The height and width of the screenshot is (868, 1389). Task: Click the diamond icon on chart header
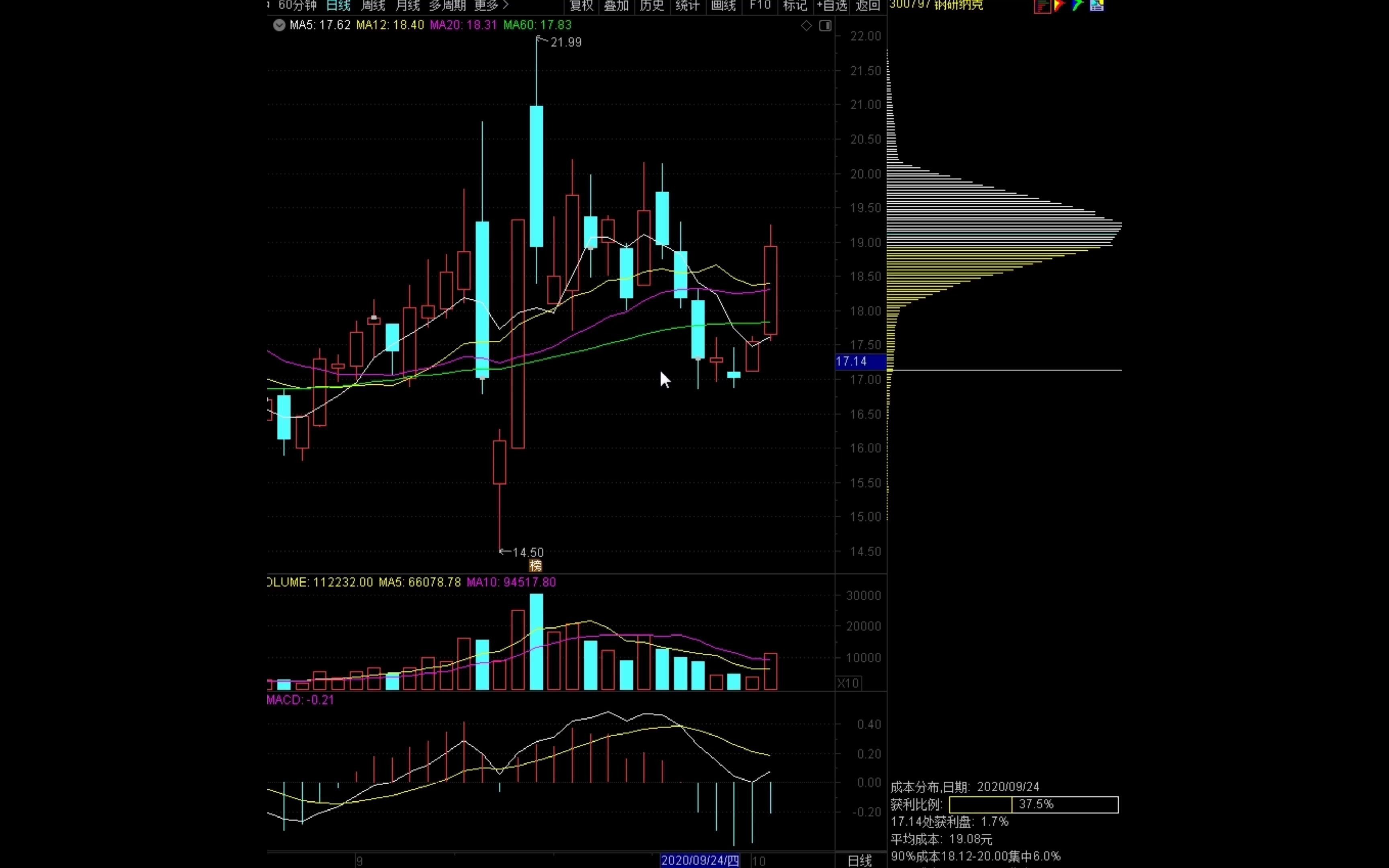pos(806,25)
